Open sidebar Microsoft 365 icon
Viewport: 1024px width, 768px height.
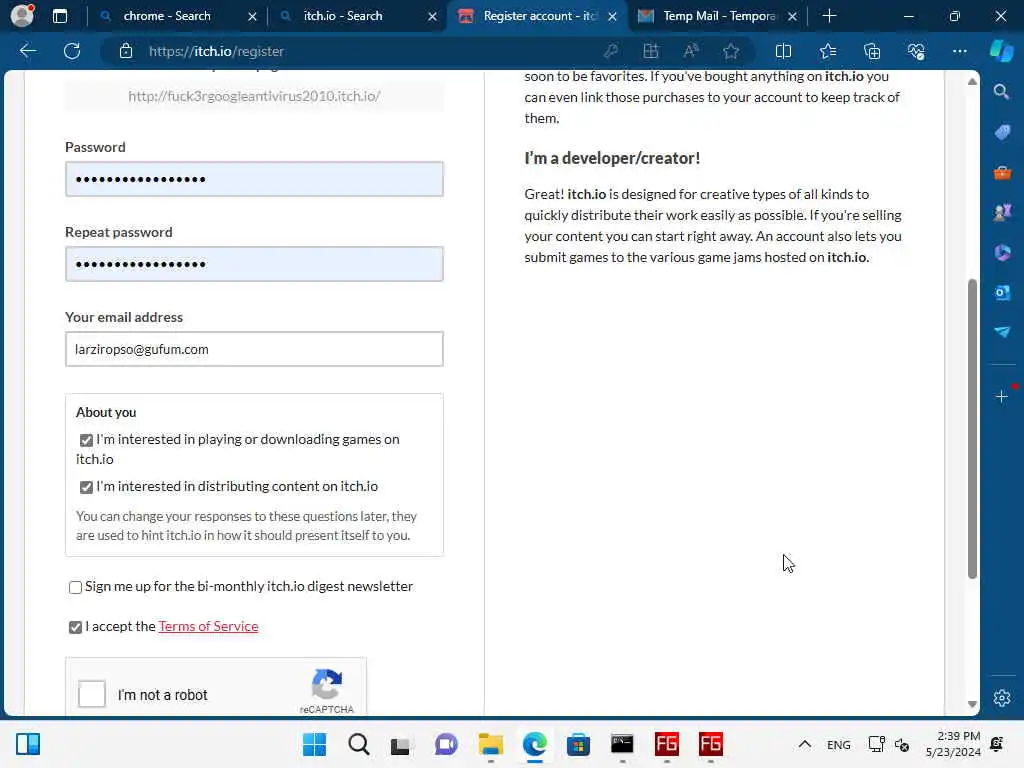[1002, 252]
